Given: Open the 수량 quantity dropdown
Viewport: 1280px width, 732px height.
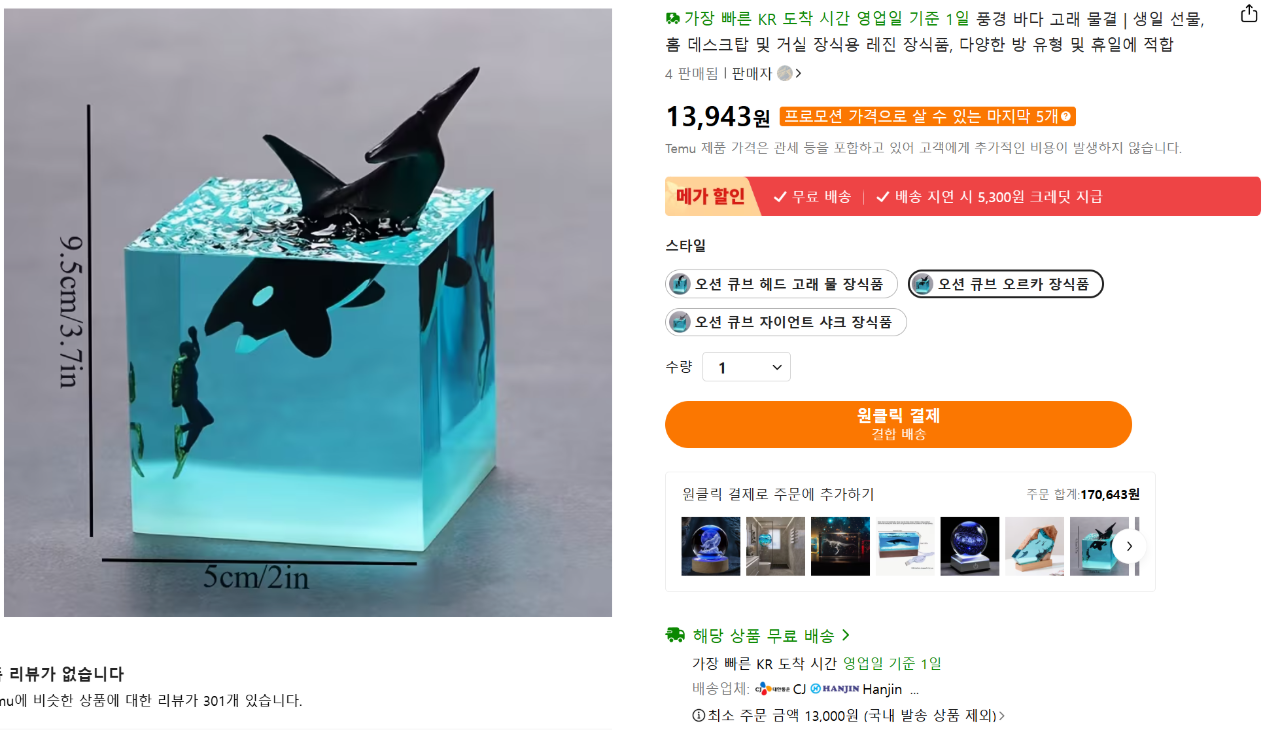Looking at the screenshot, I should pyautogui.click(x=746, y=367).
